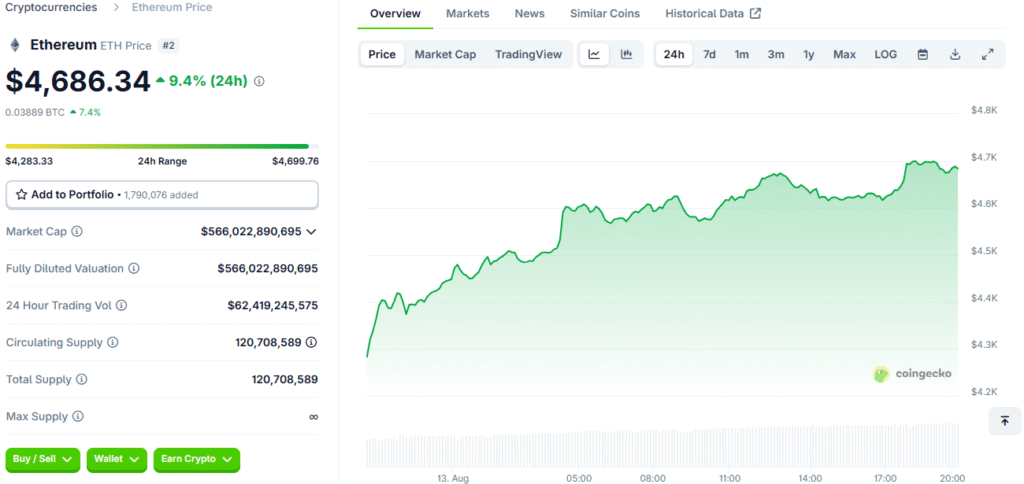
Task: Click the 24h Range progress bar
Action: point(162,146)
